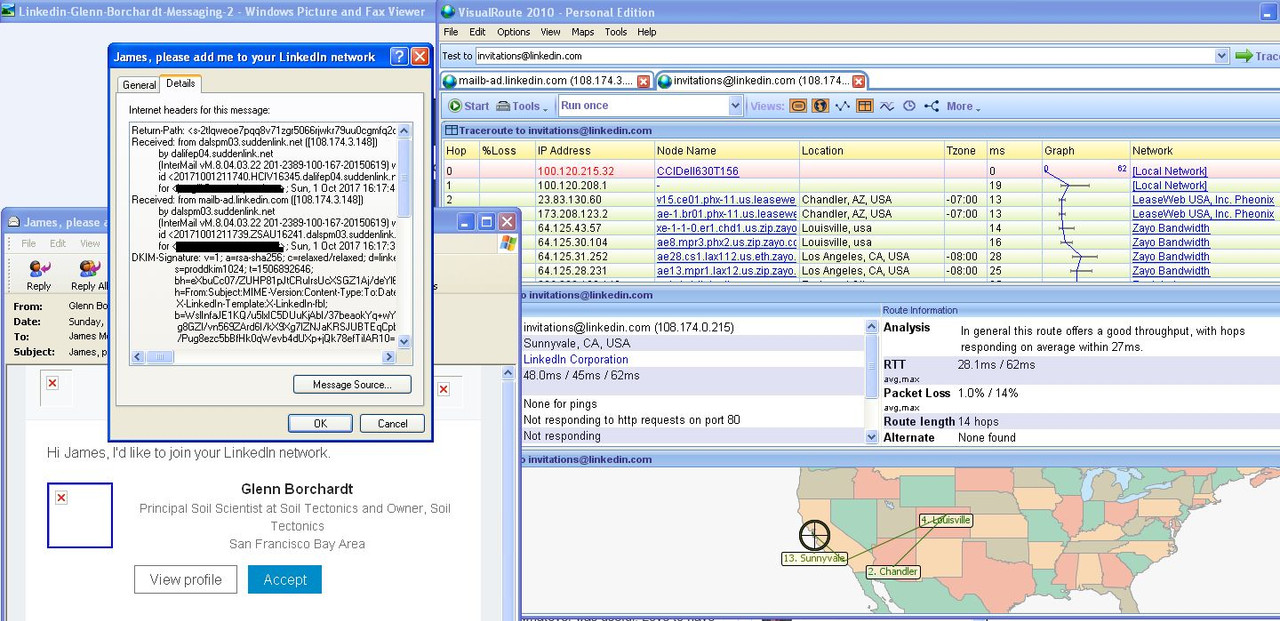Select the wavy lines performance view icon
The image size is (1280, 621).
coord(887,106)
